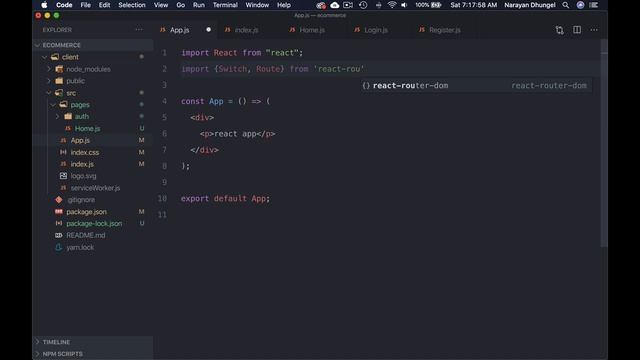Collapse the ECOMMERCE root section
The width and height of the screenshot is (640, 360).
[x=38, y=45]
